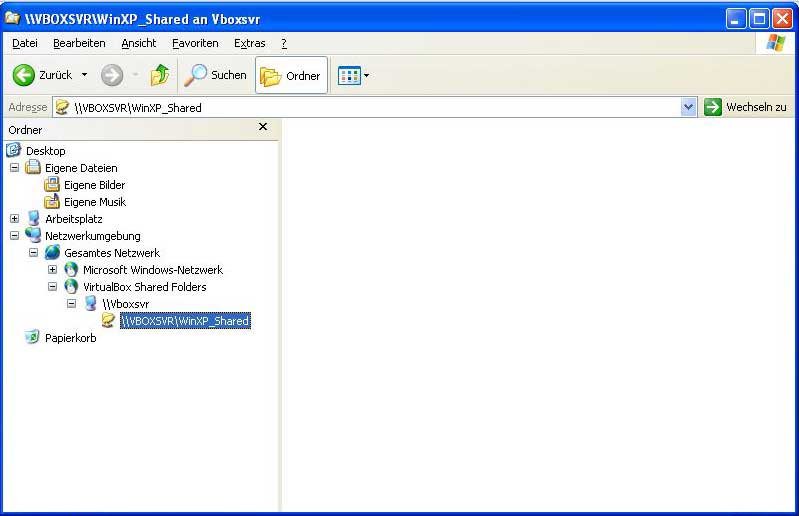
Task: Minimize the Explorer window
Action: coord(736,19)
